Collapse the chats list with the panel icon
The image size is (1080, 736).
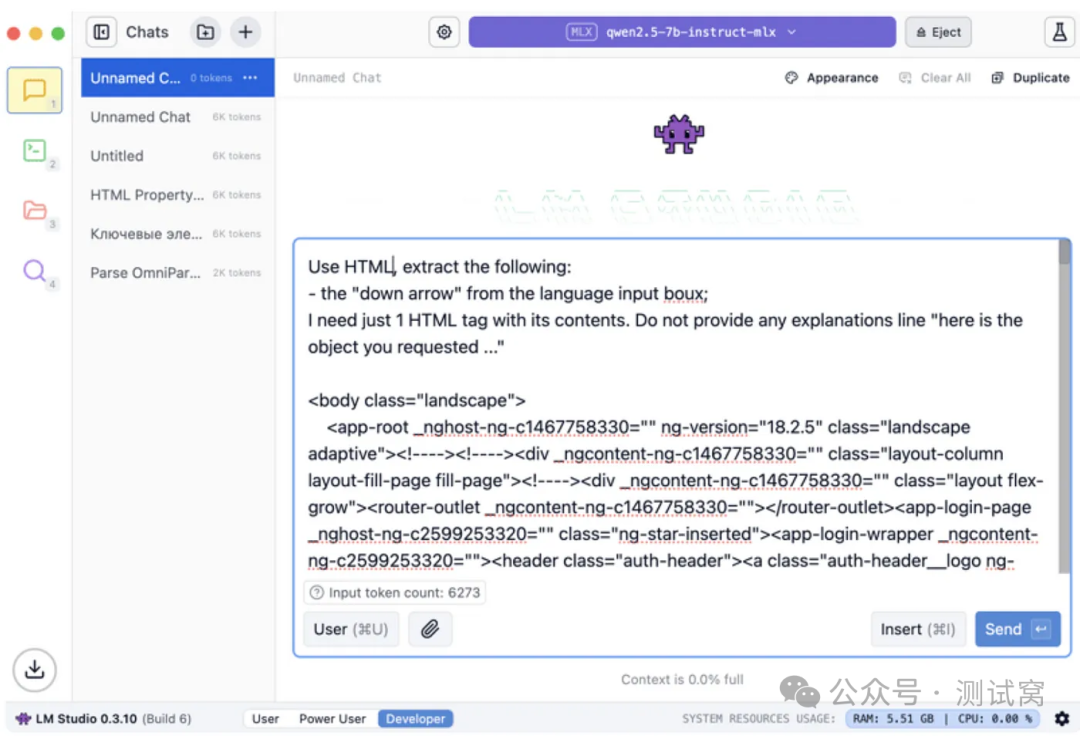(101, 32)
